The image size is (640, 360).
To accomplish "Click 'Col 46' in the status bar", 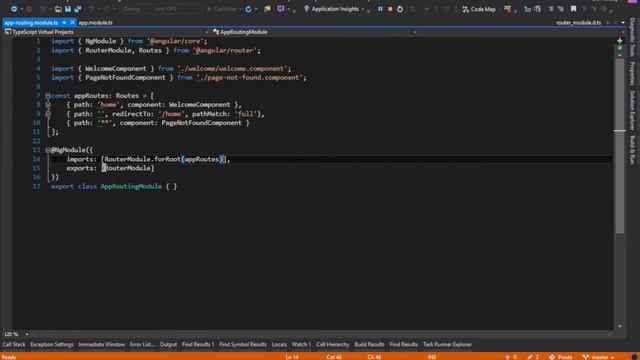I will click(333, 357).
